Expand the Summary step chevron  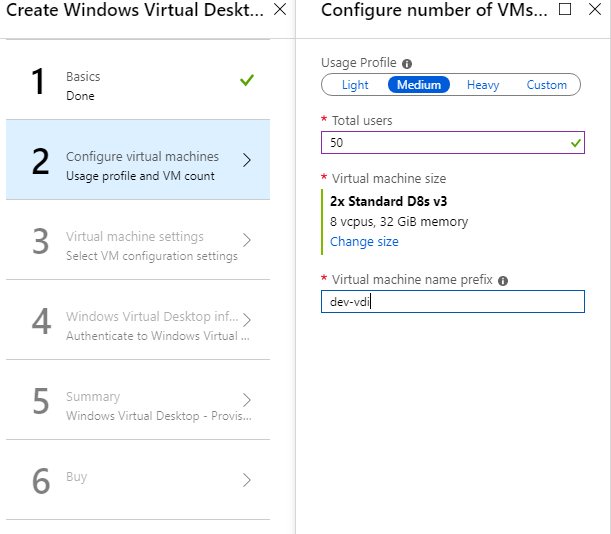[x=247, y=400]
